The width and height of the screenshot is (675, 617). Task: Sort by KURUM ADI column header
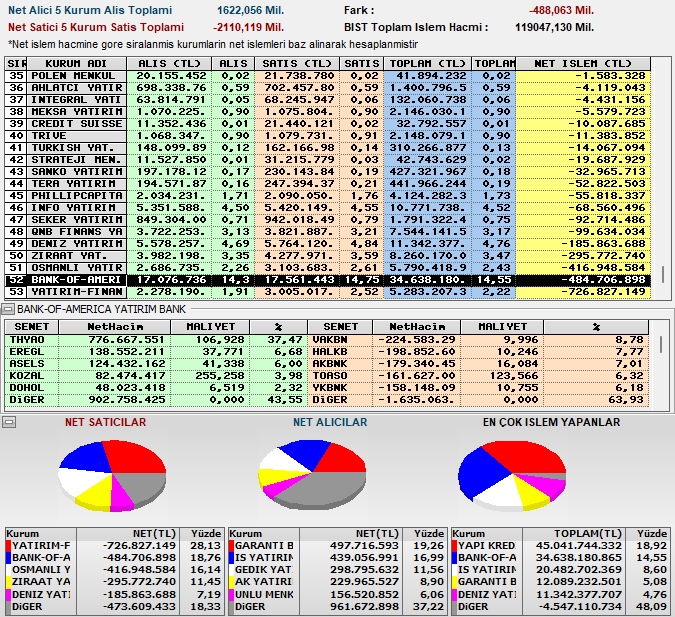point(77,64)
